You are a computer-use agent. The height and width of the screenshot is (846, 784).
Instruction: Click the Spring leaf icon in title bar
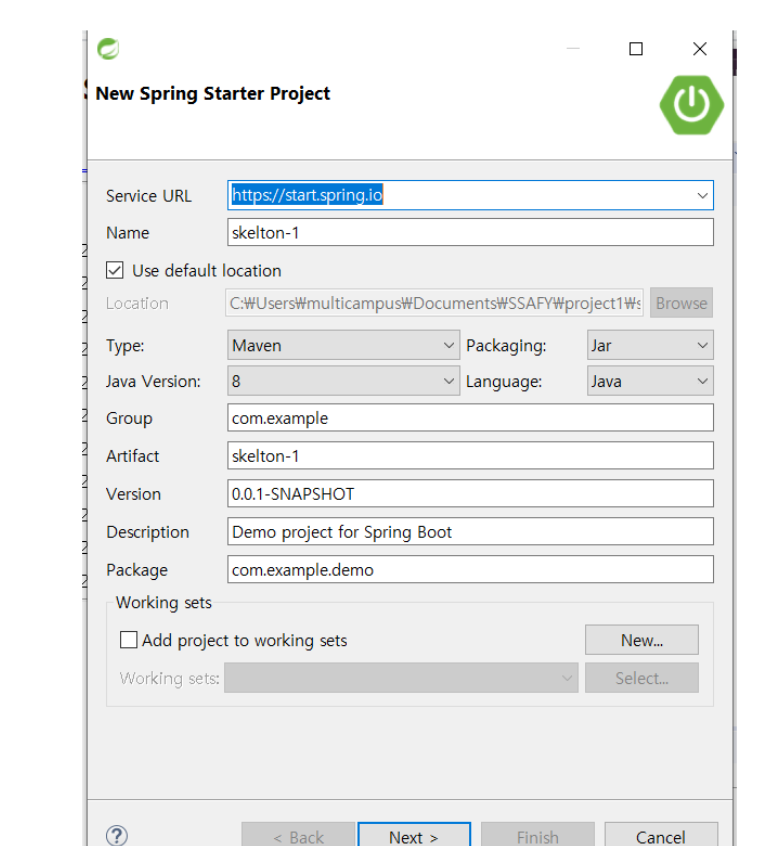(x=108, y=49)
